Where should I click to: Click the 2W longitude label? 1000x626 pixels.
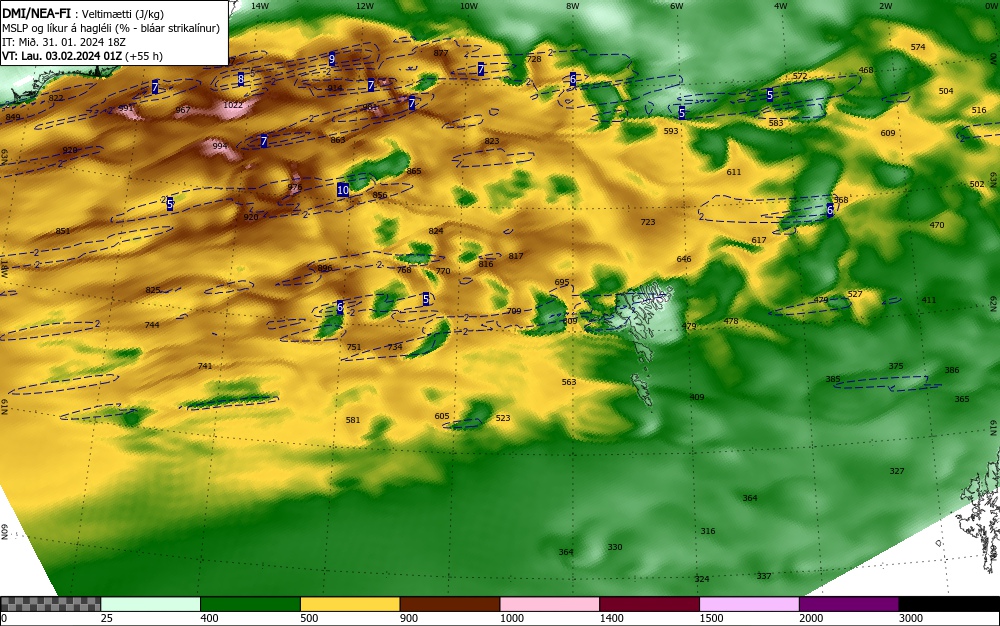pyautogui.click(x=885, y=6)
